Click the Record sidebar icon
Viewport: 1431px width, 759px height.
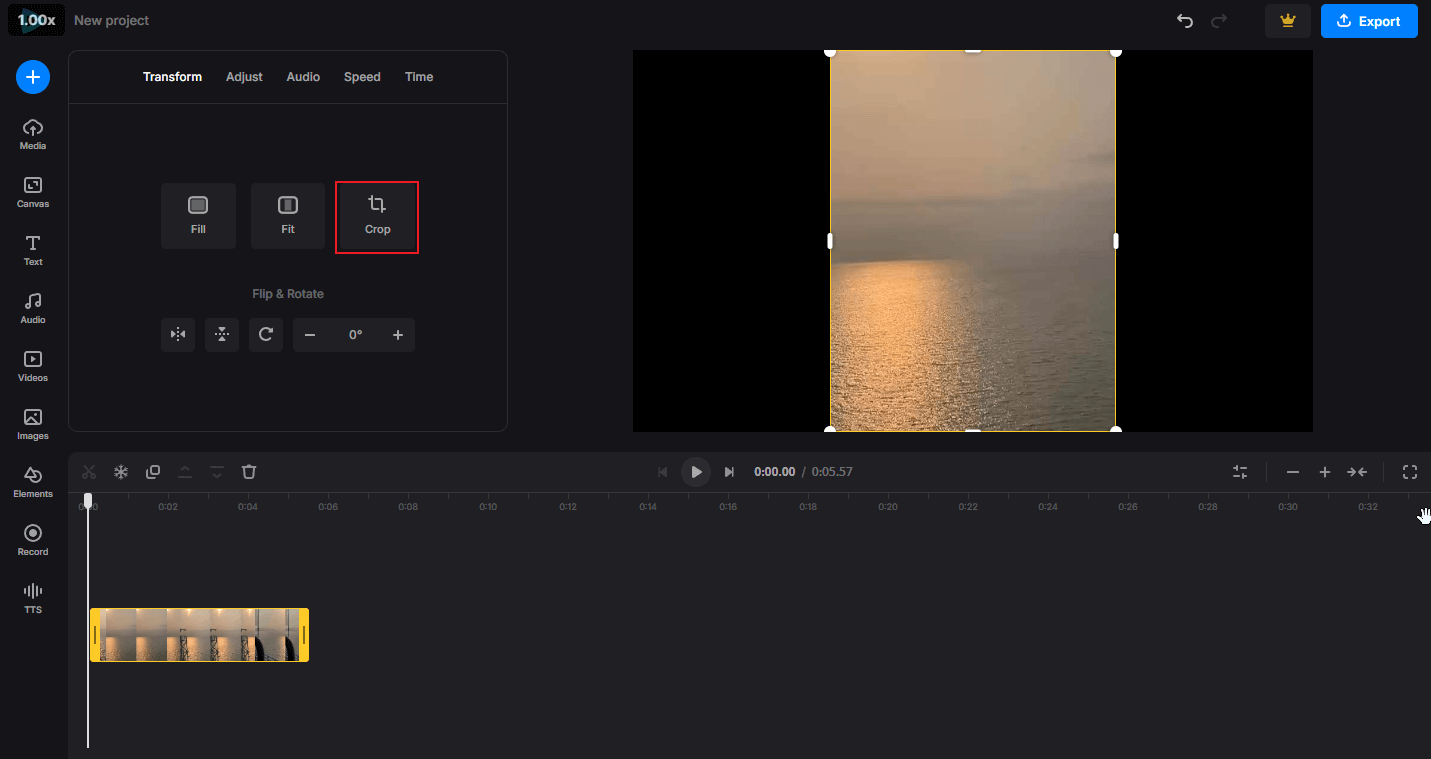(33, 540)
